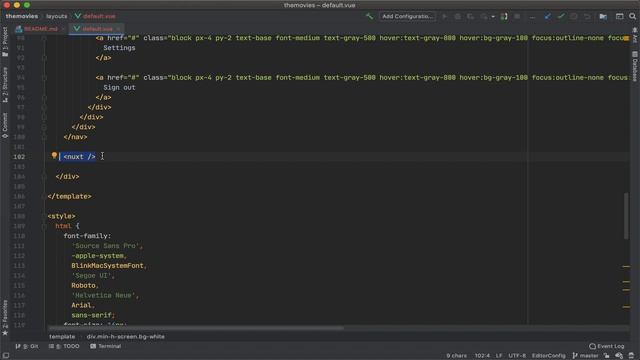The image size is (640, 360).
Task: Click the closing template tag text
Action: pos(69,196)
